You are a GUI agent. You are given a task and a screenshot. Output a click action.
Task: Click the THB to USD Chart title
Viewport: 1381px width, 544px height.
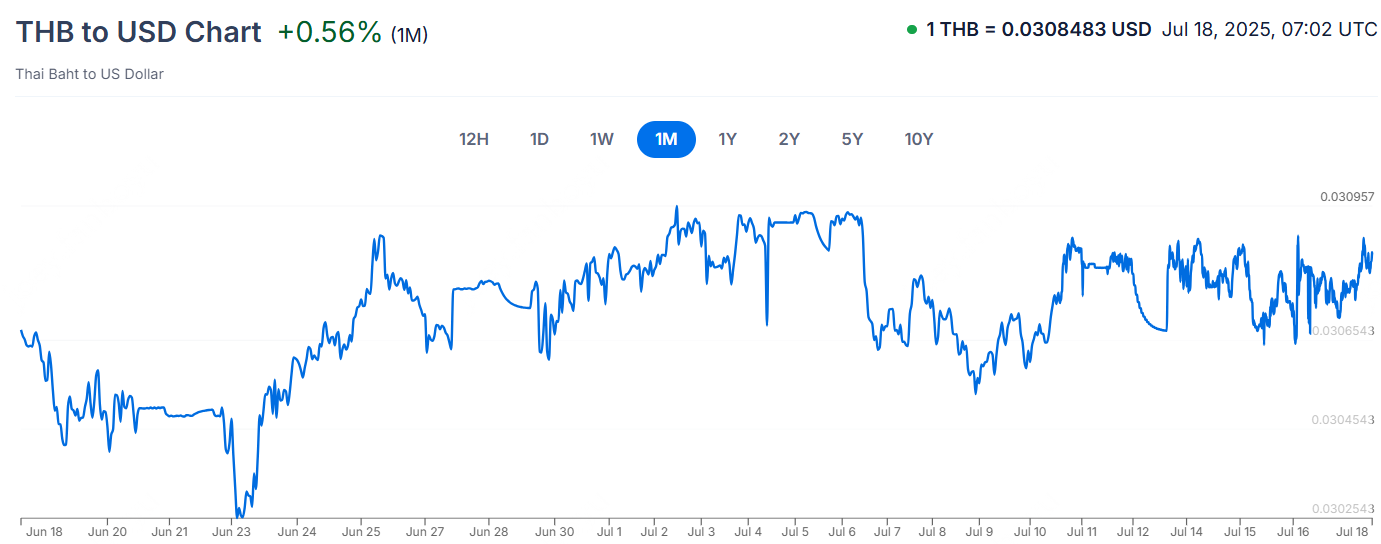pyautogui.click(x=138, y=32)
